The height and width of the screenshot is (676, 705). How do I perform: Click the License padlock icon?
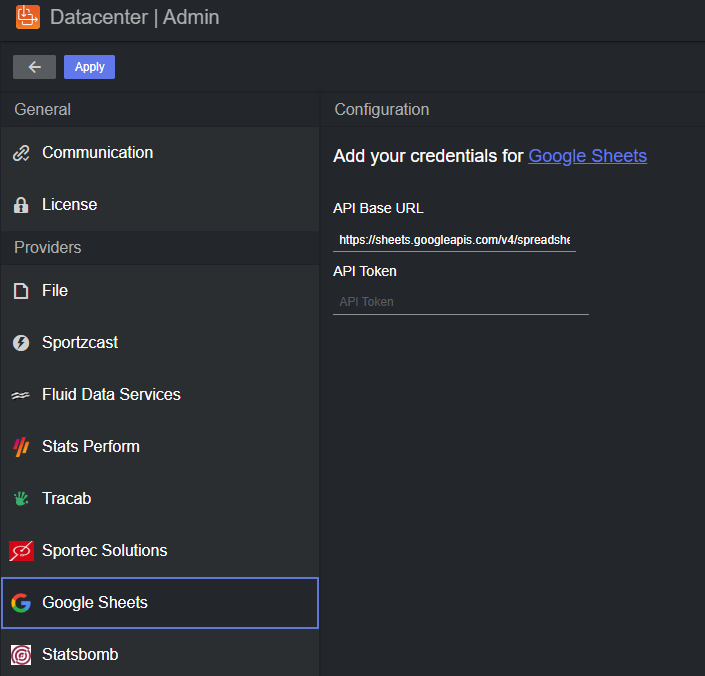coord(21,205)
